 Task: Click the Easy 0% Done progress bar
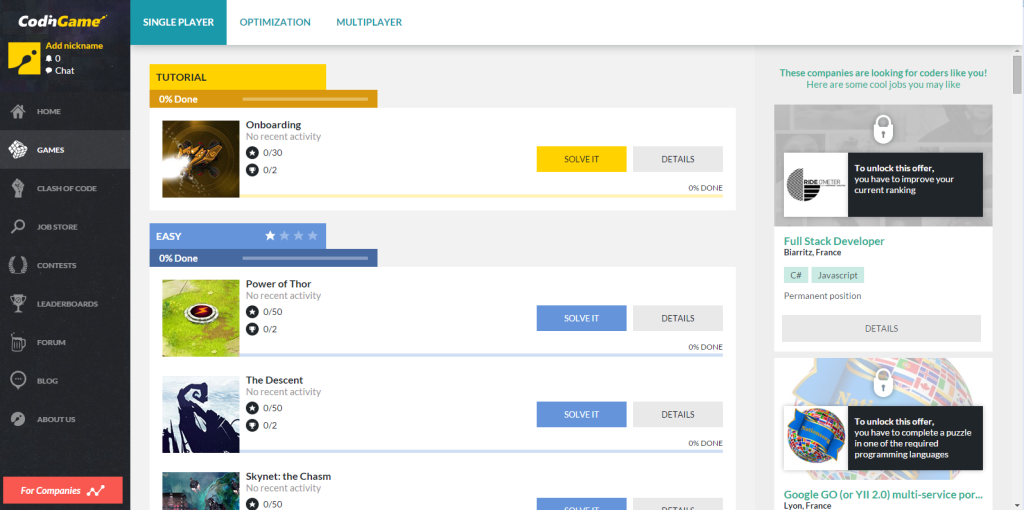[305, 259]
